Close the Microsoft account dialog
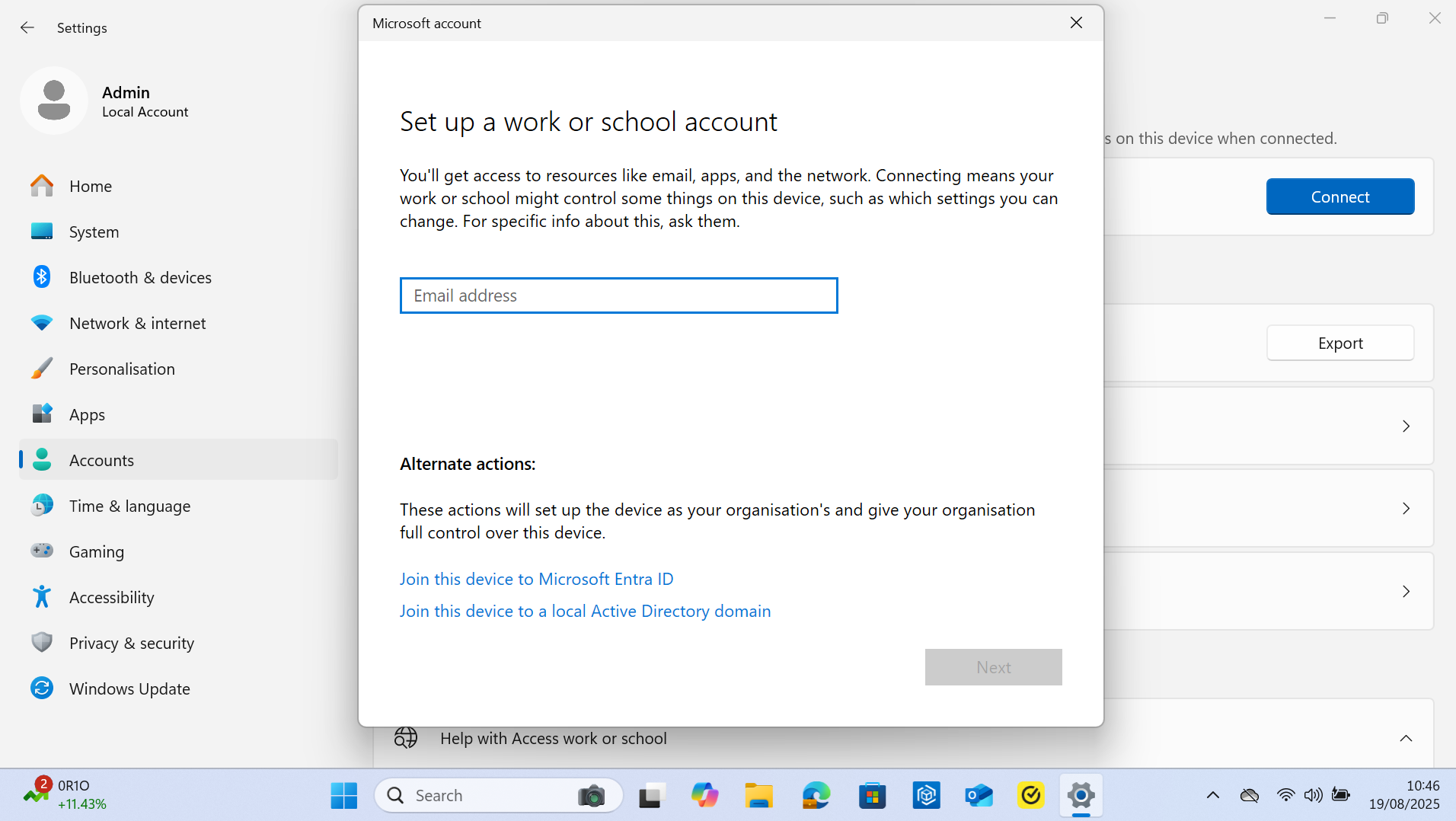 [x=1076, y=23]
